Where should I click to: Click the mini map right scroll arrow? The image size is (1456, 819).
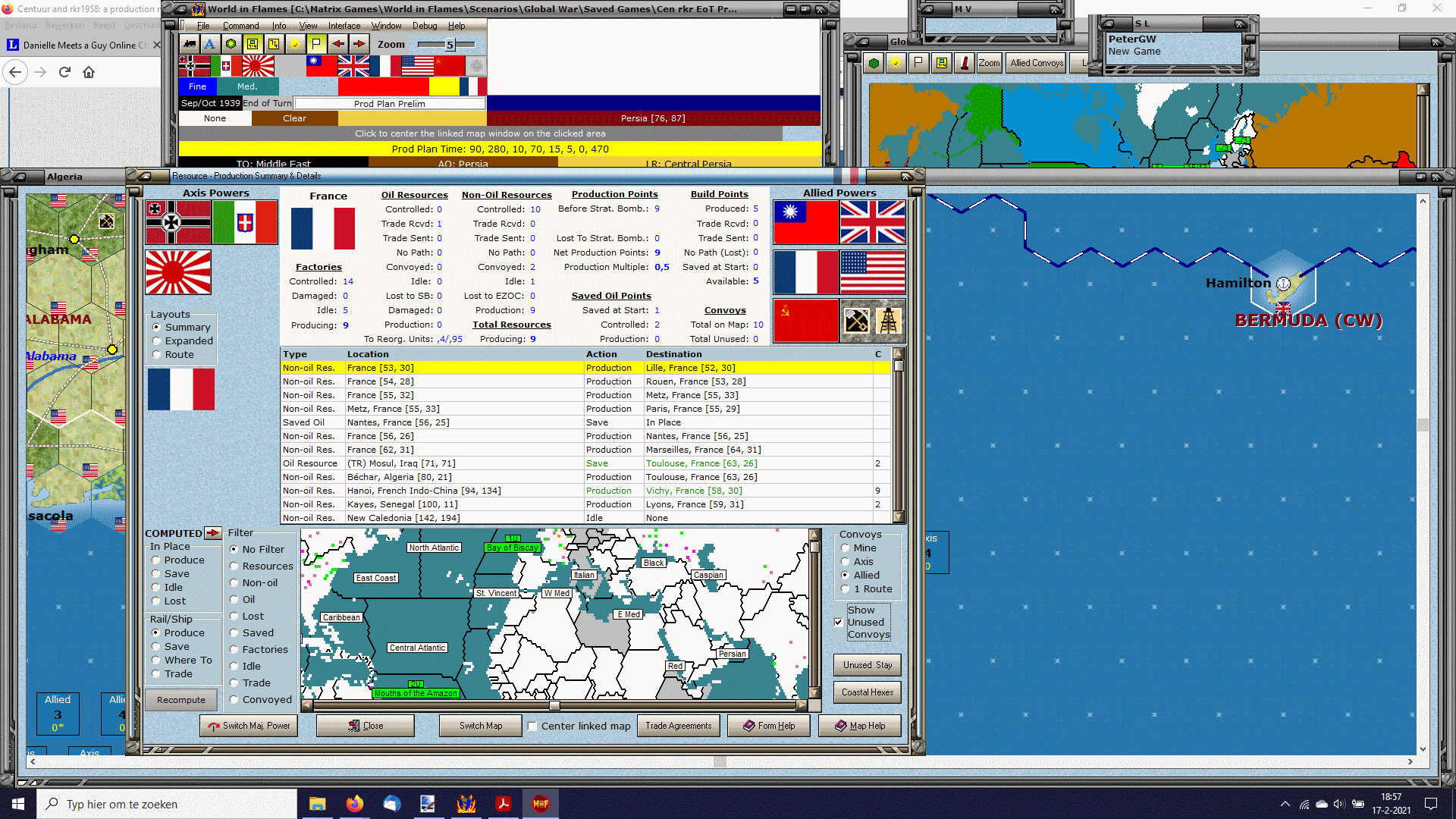[802, 705]
